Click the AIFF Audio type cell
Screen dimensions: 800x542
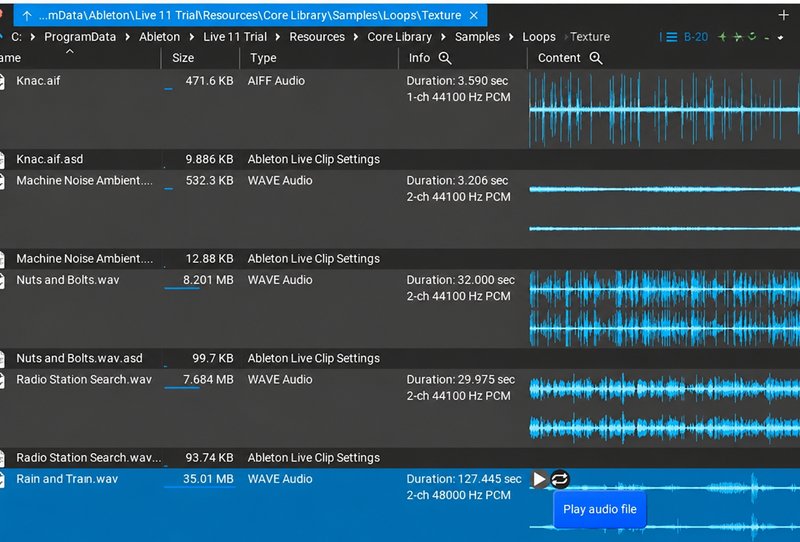pyautogui.click(x=276, y=81)
